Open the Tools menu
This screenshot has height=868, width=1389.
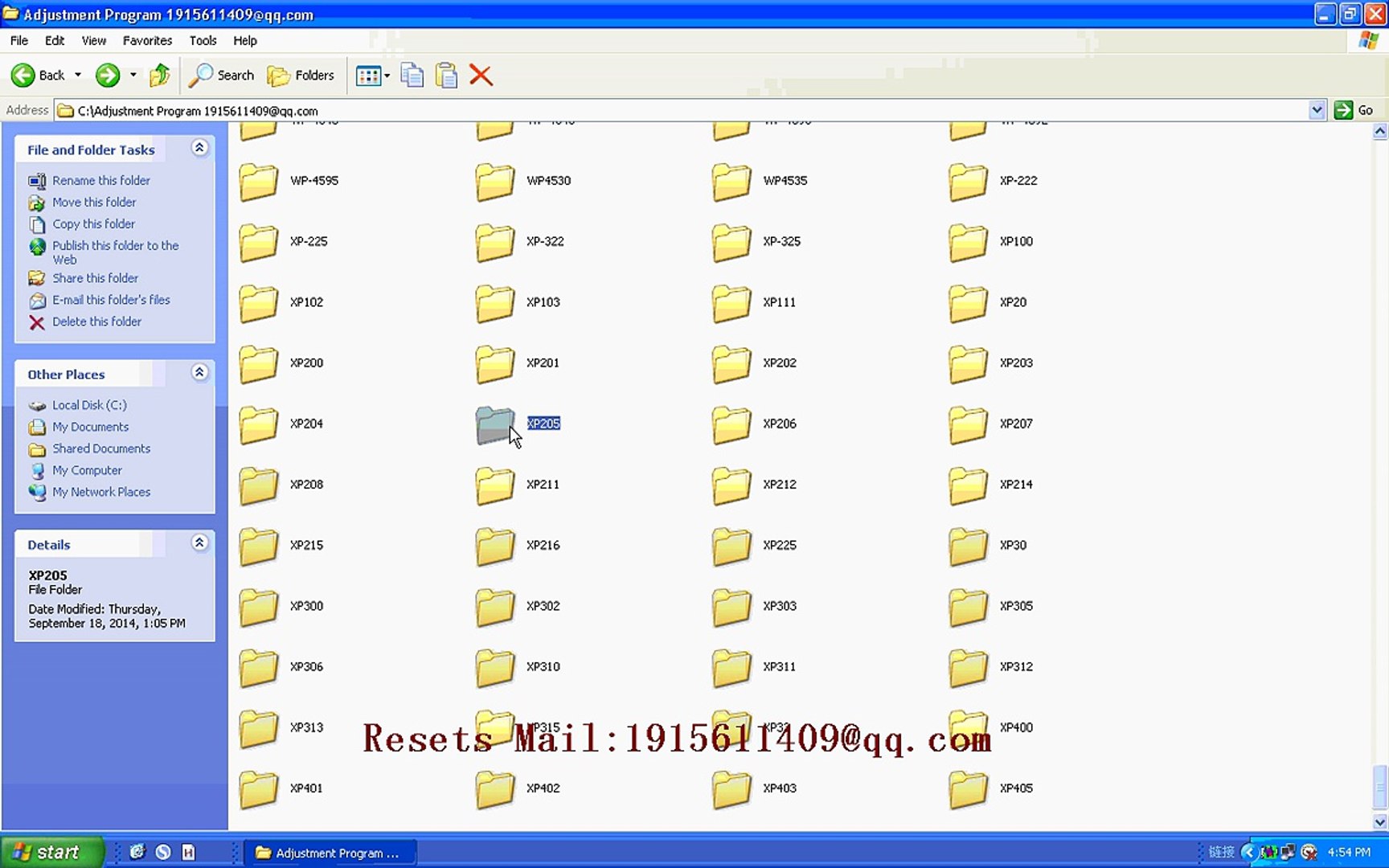point(203,40)
